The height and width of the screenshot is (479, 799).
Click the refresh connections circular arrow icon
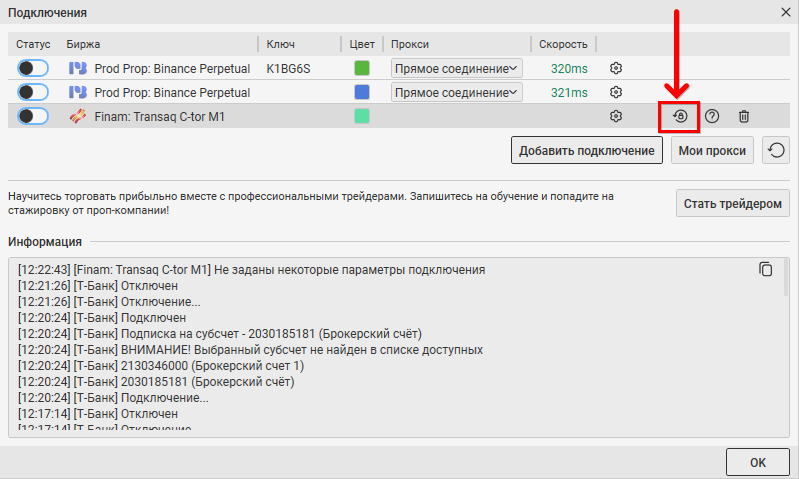coord(776,151)
